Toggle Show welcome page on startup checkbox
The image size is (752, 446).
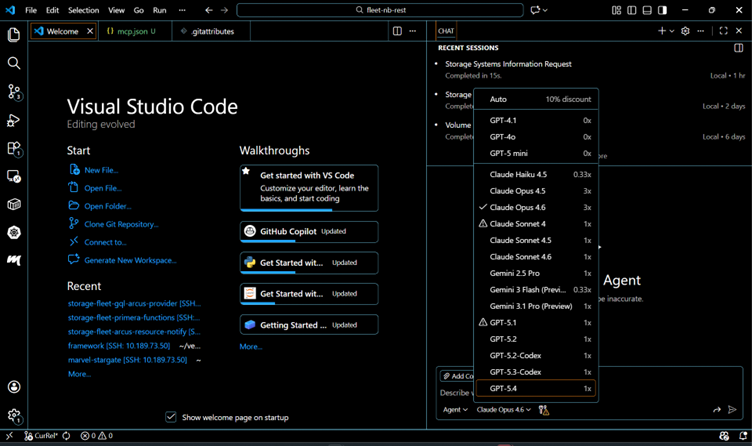[171, 417]
